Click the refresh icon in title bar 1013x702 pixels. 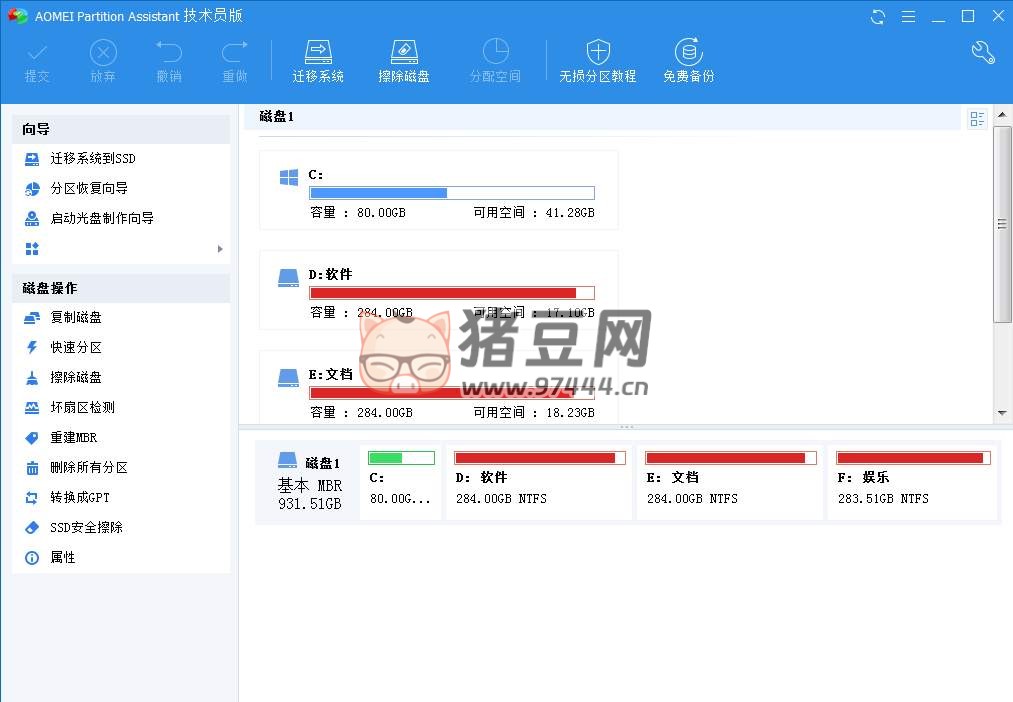coord(878,16)
